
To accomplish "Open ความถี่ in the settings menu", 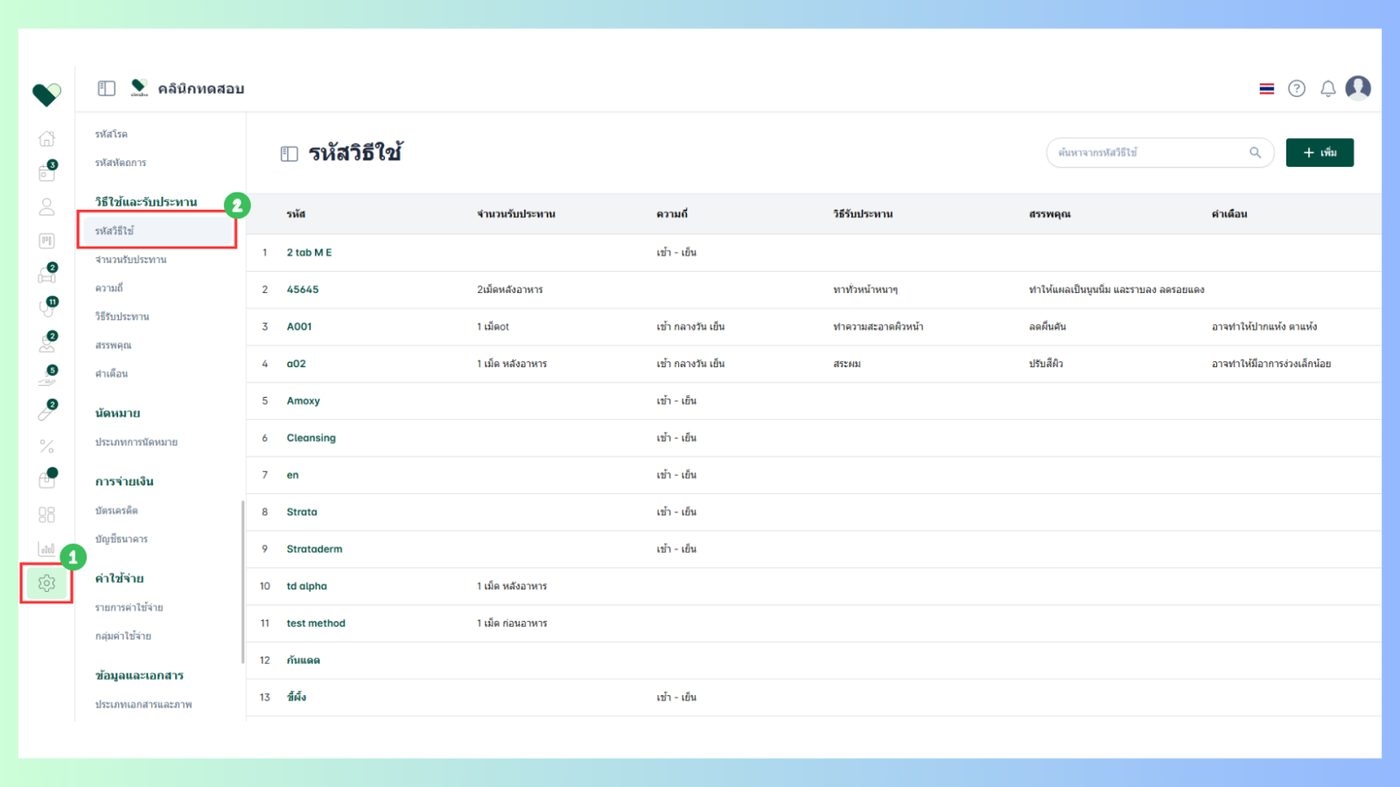I will coord(109,288).
